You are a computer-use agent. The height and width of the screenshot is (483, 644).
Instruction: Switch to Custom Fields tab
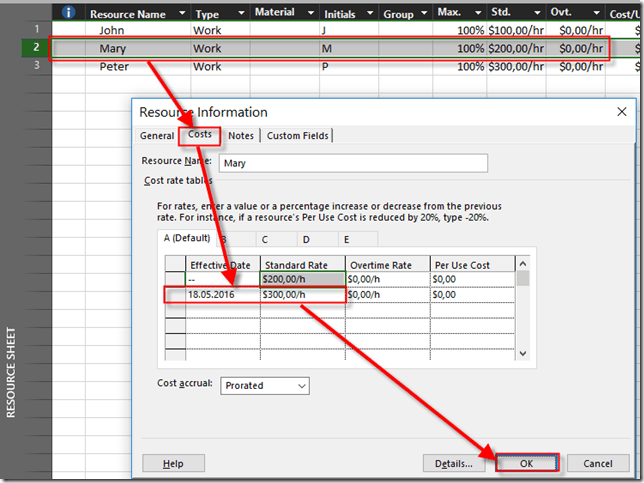tap(297, 136)
